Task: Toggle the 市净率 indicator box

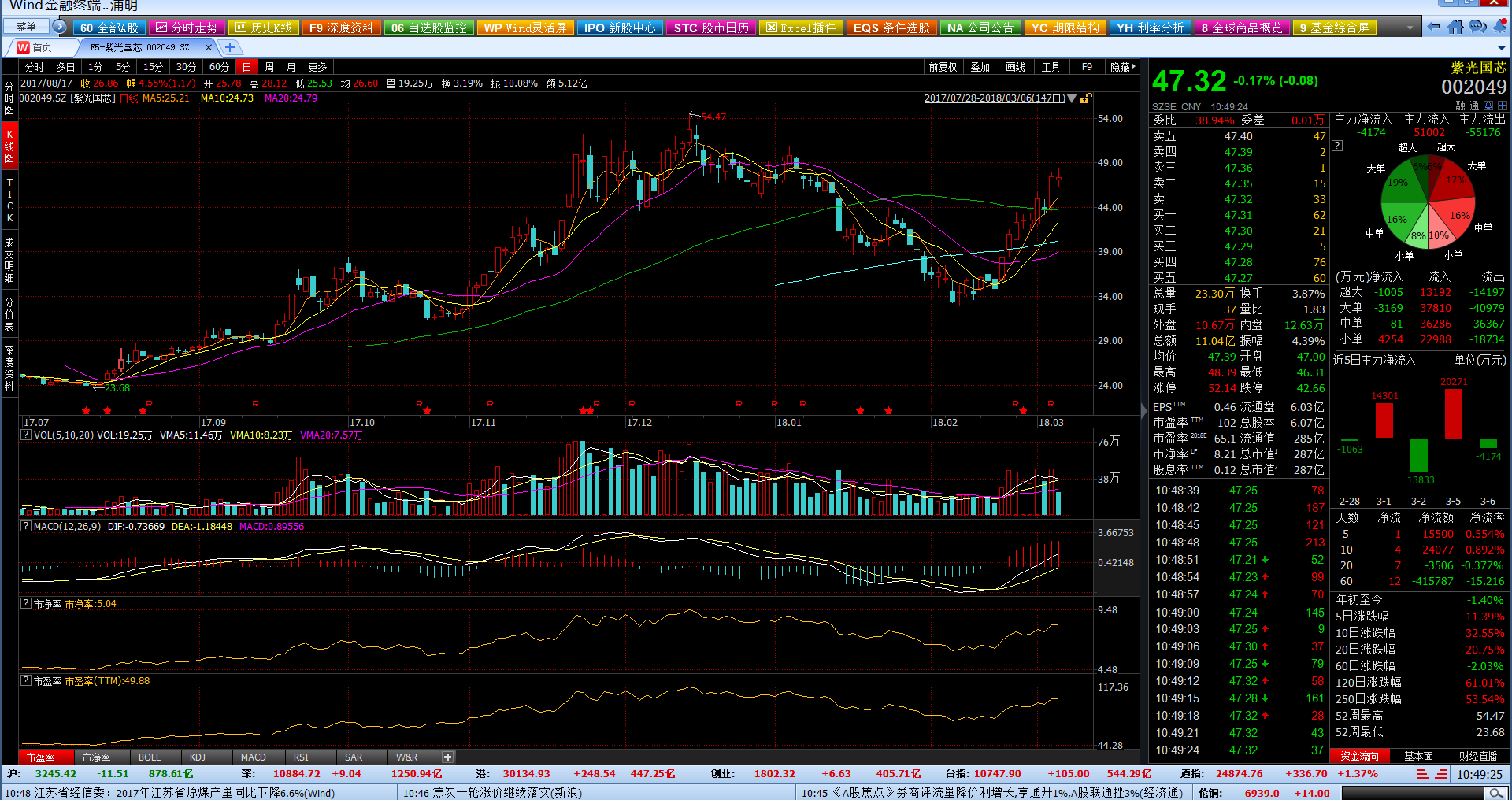Action: pyautogui.click(x=25, y=603)
